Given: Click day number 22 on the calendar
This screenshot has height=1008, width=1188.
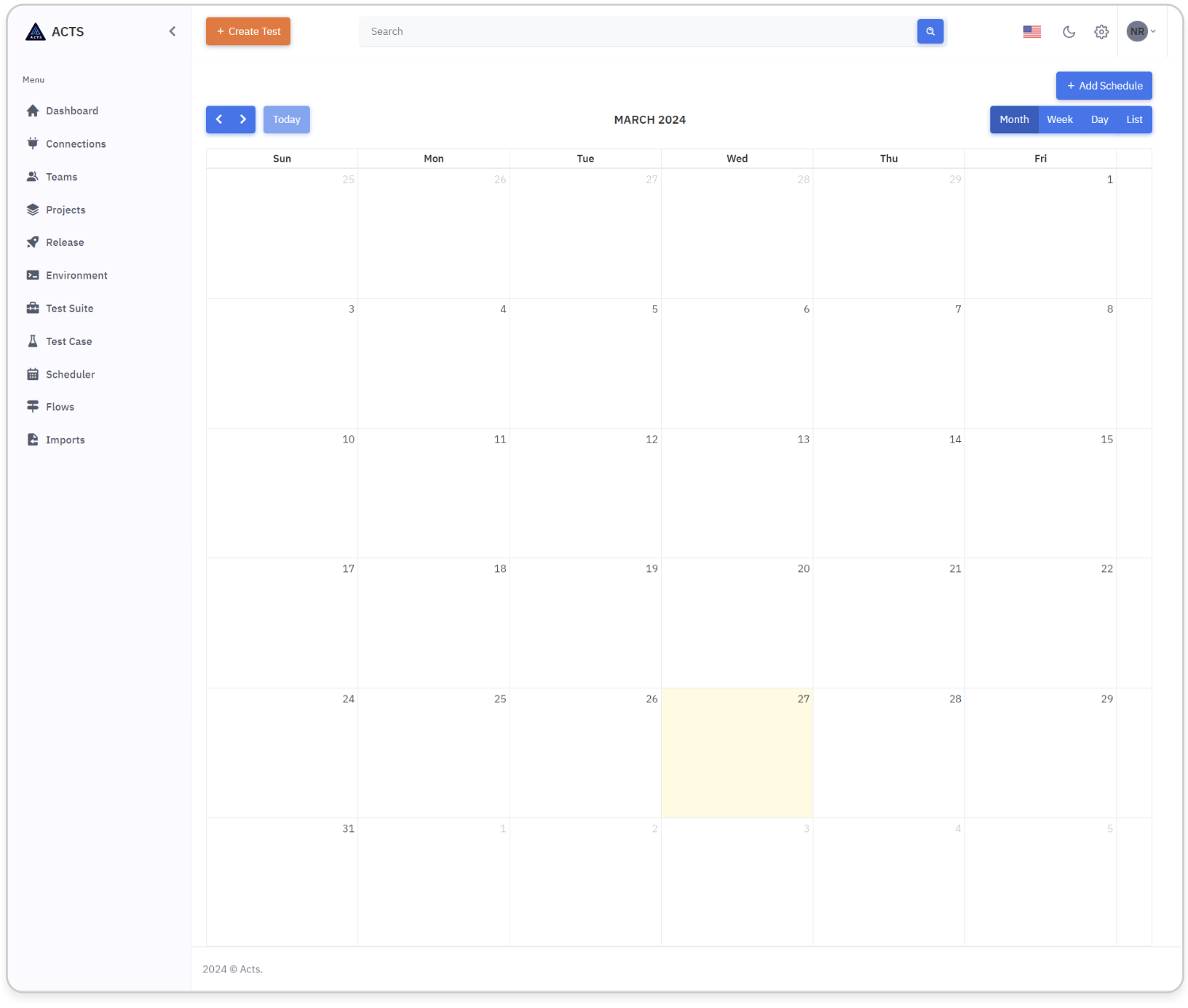Looking at the screenshot, I should [1107, 569].
